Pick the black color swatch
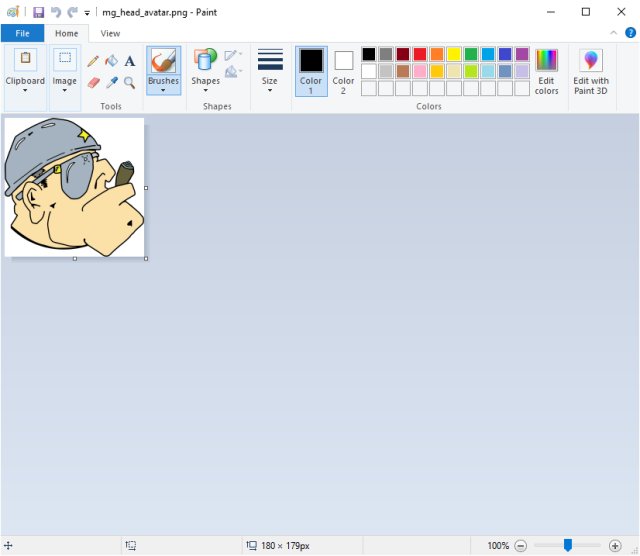The width and height of the screenshot is (640, 556). point(369,54)
